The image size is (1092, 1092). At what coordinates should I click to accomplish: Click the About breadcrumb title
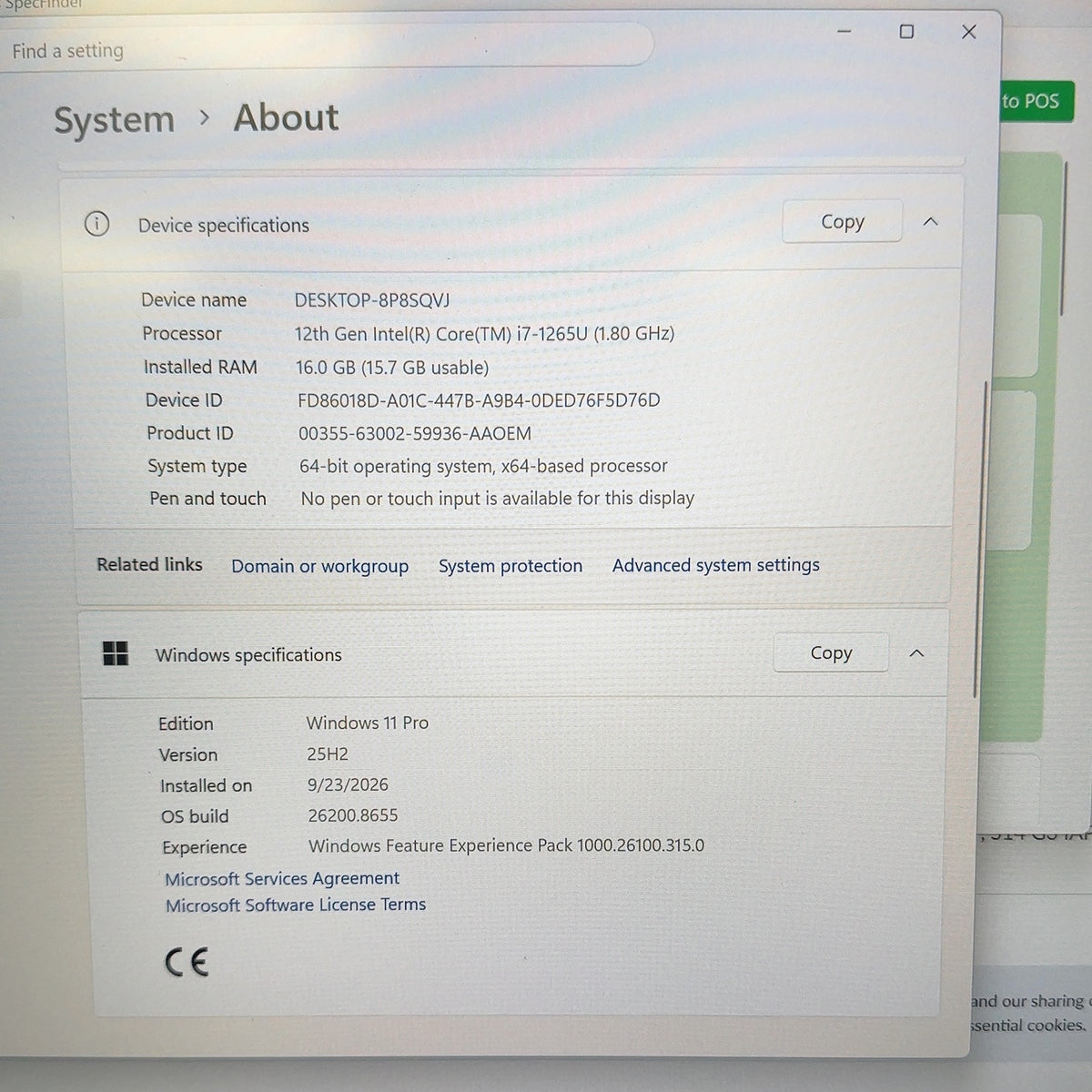coord(286,117)
